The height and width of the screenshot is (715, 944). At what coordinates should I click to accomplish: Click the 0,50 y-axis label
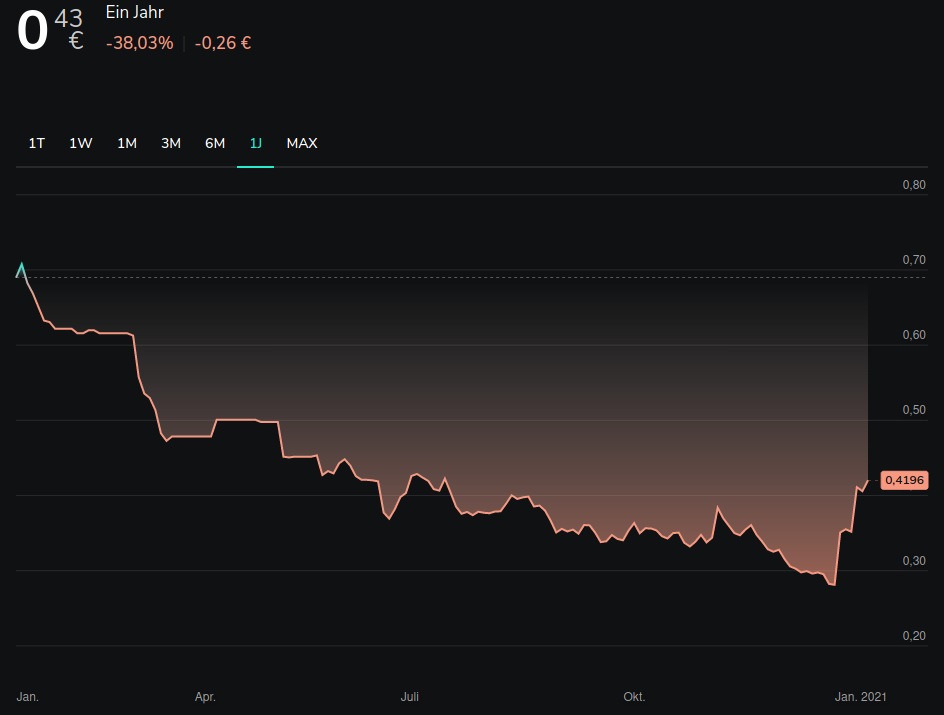tap(914, 410)
